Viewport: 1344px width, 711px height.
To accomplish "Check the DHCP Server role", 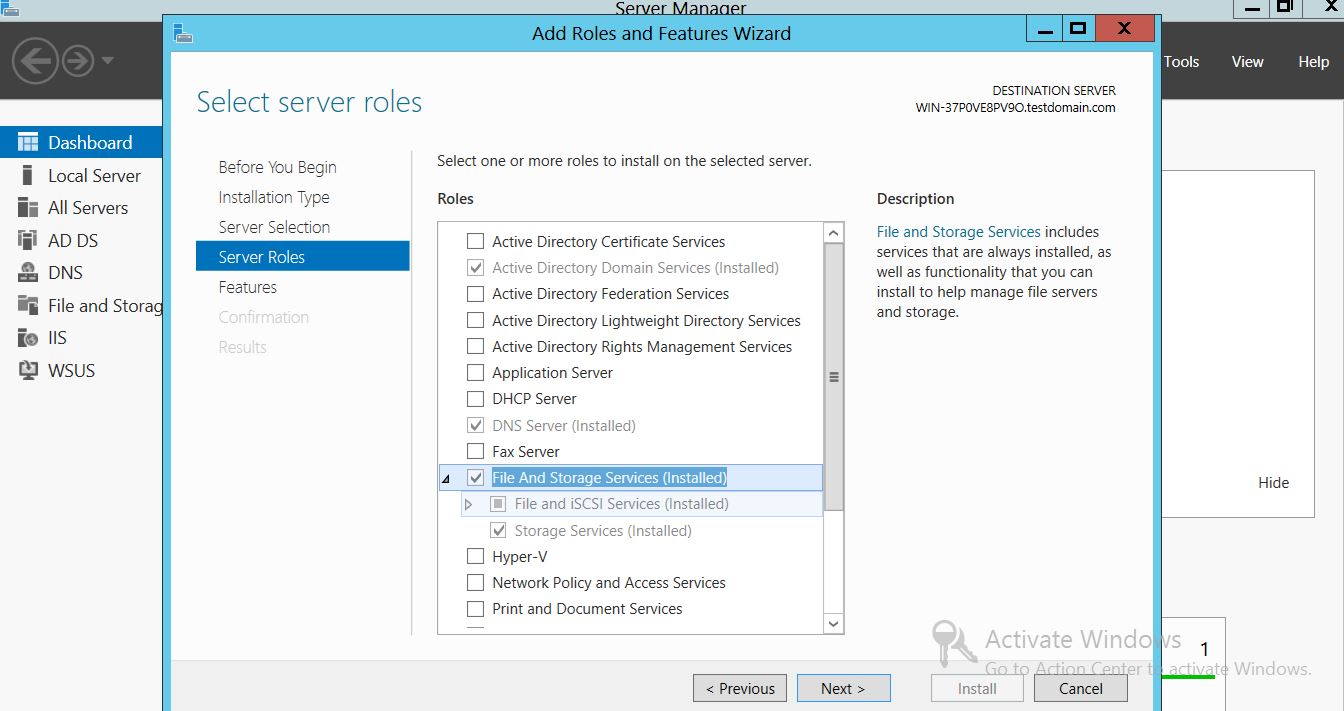I will [476, 399].
